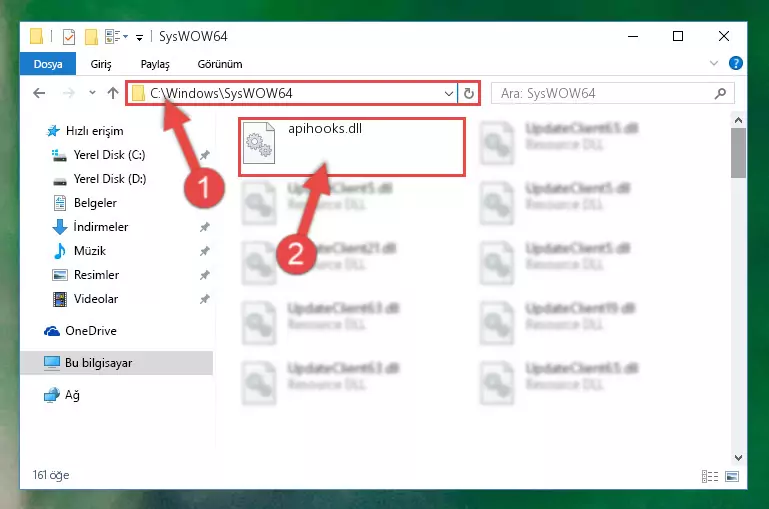
Task: Open the Customize Quick Access Toolbar dropdown arrow
Action: (139, 37)
